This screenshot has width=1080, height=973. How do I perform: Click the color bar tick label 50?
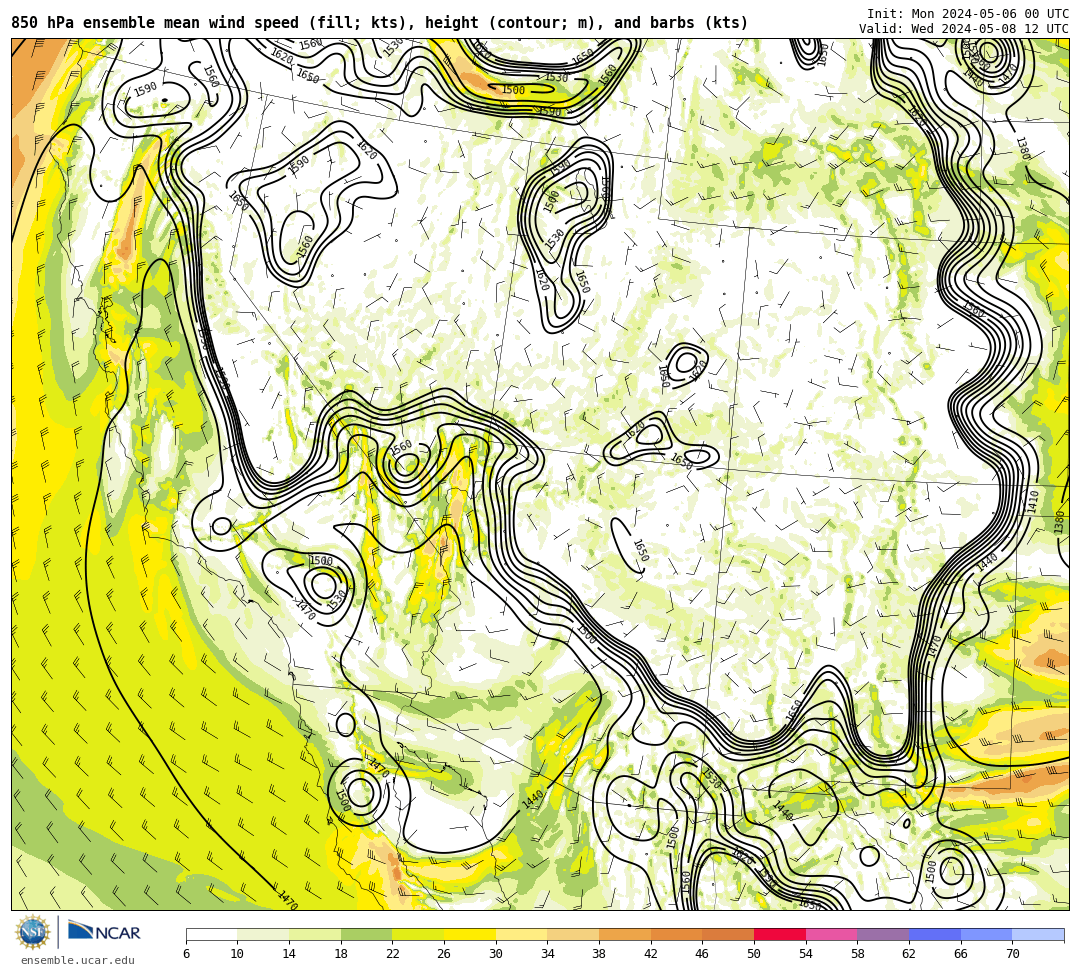coord(754,954)
